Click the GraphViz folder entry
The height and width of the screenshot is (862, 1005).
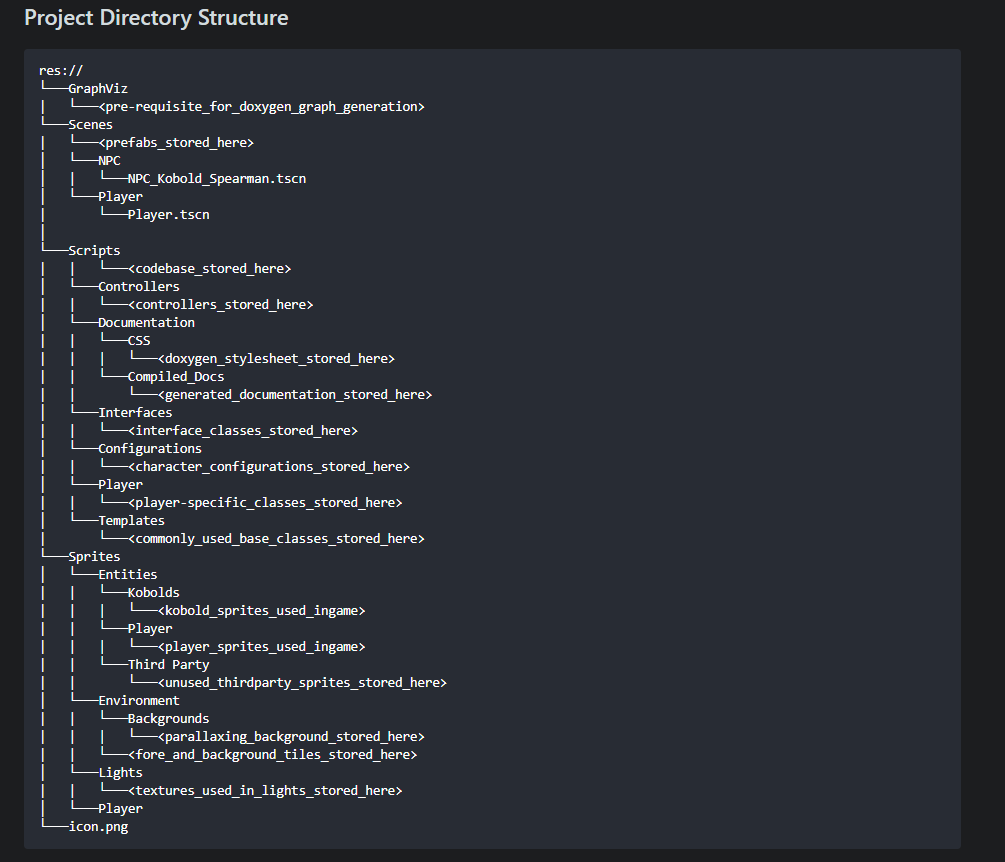(x=98, y=88)
